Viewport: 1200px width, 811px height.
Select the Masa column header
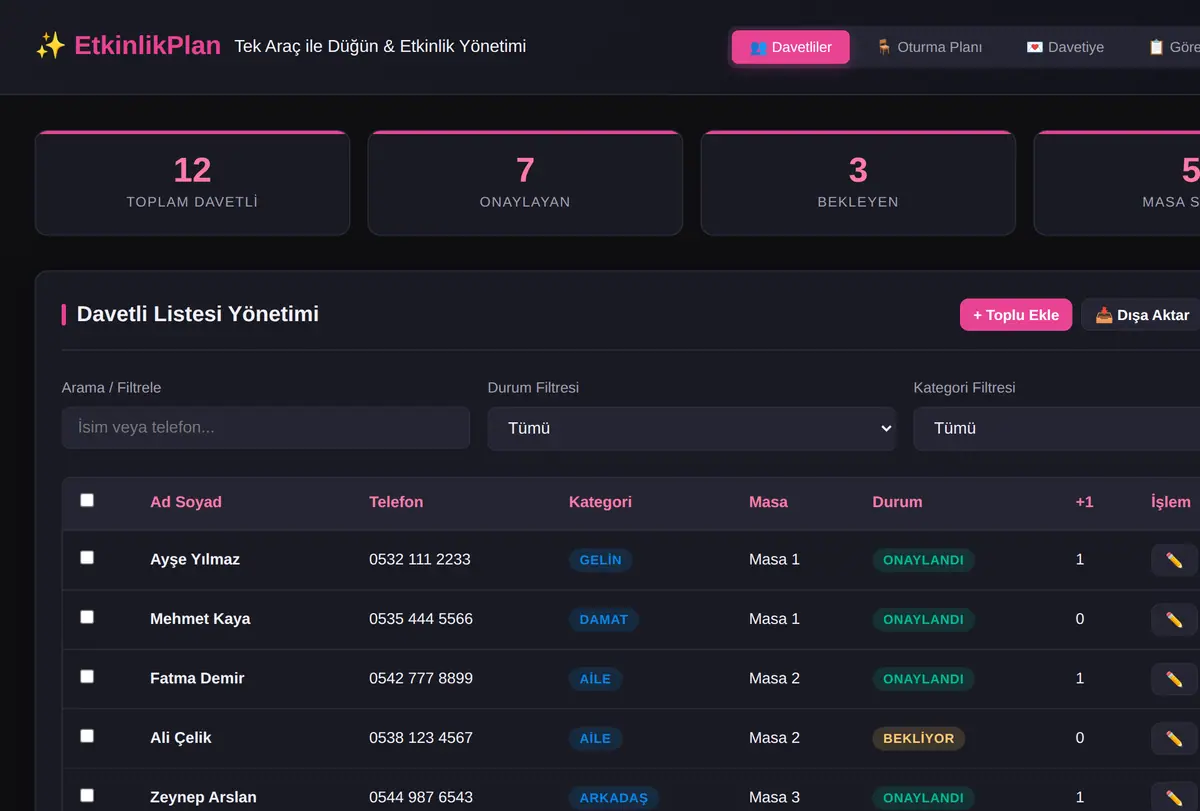768,502
